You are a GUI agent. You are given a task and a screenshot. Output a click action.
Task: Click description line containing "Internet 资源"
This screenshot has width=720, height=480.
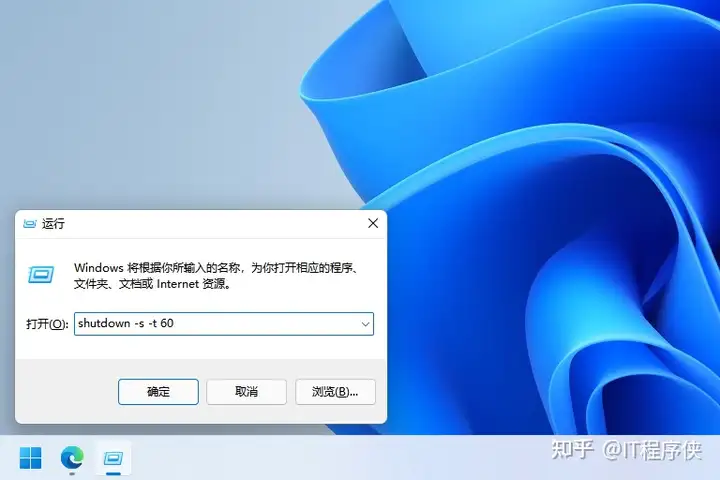pyautogui.click(x=152, y=284)
